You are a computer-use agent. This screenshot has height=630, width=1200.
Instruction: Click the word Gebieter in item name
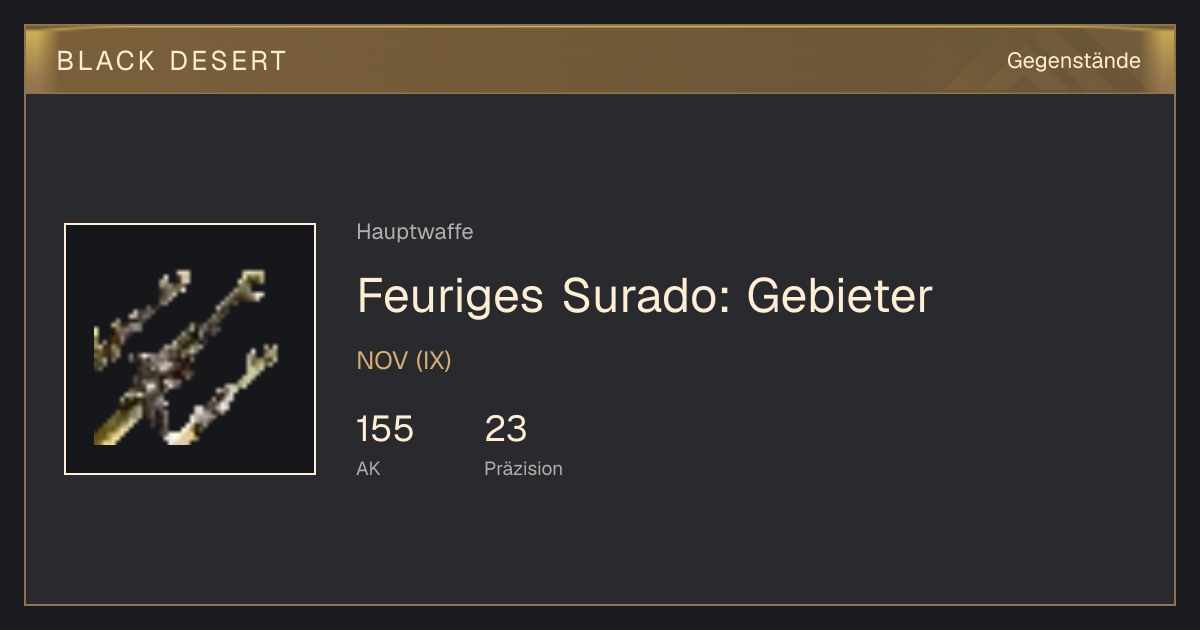tap(839, 296)
